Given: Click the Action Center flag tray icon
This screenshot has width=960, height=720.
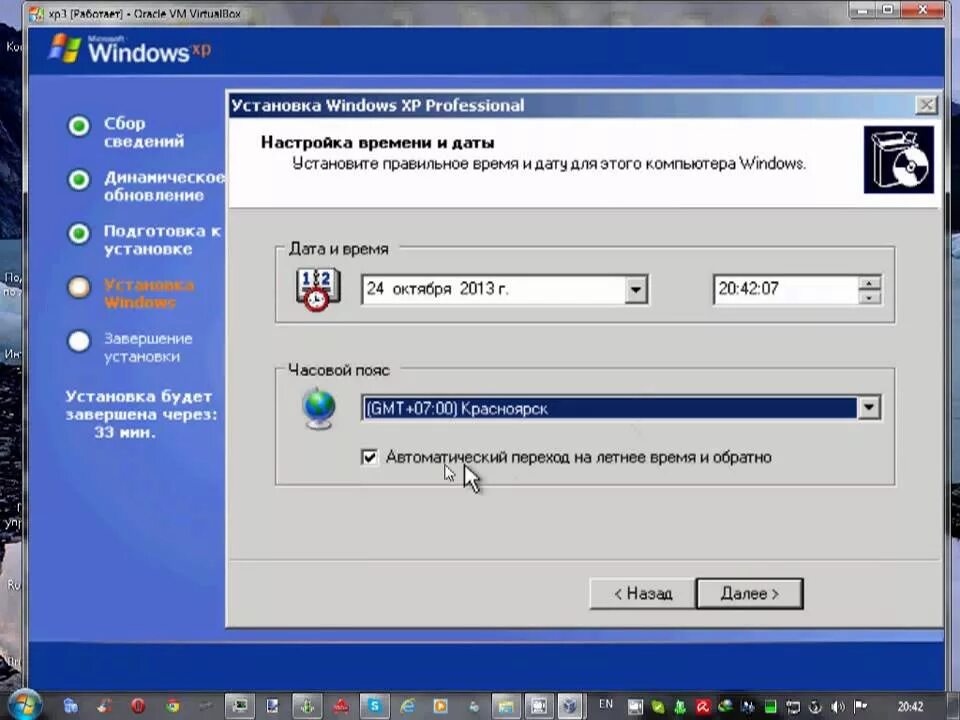Looking at the screenshot, I should pos(860,707).
